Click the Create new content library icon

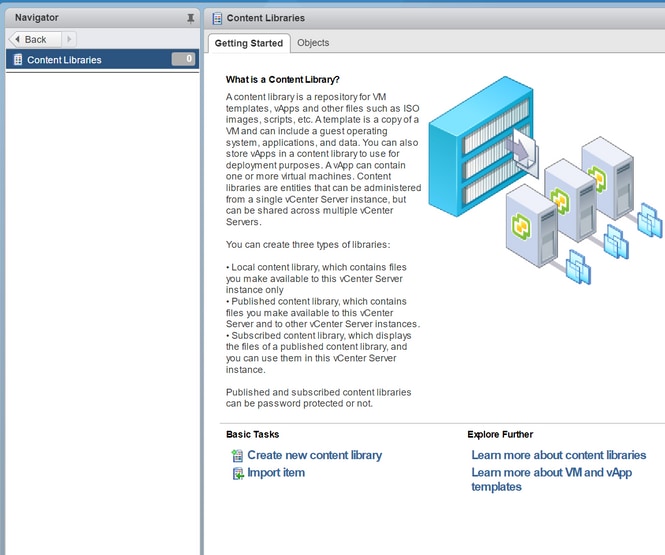pos(238,456)
